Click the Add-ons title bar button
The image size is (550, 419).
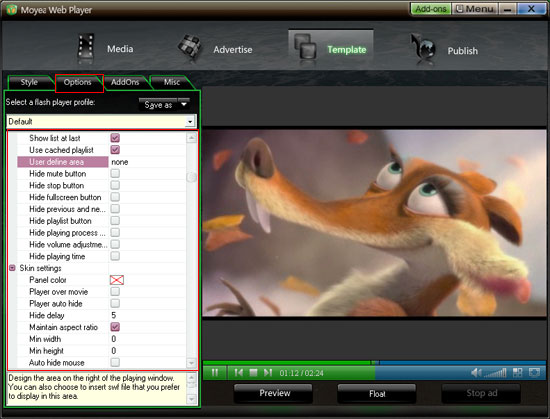click(x=431, y=9)
